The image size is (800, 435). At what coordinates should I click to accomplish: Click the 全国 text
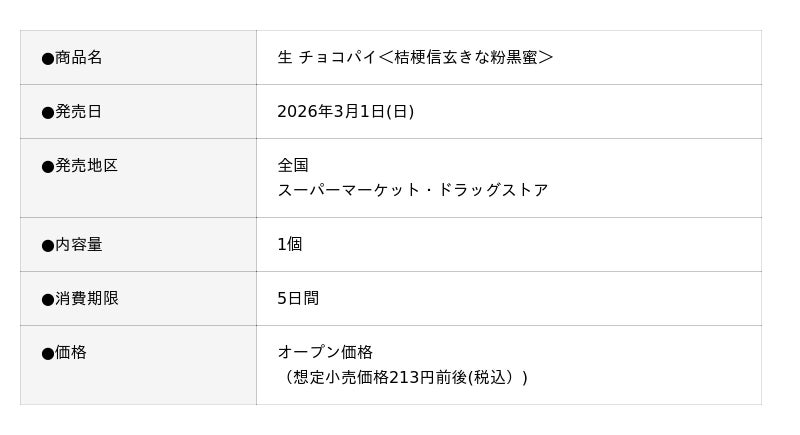(x=293, y=166)
